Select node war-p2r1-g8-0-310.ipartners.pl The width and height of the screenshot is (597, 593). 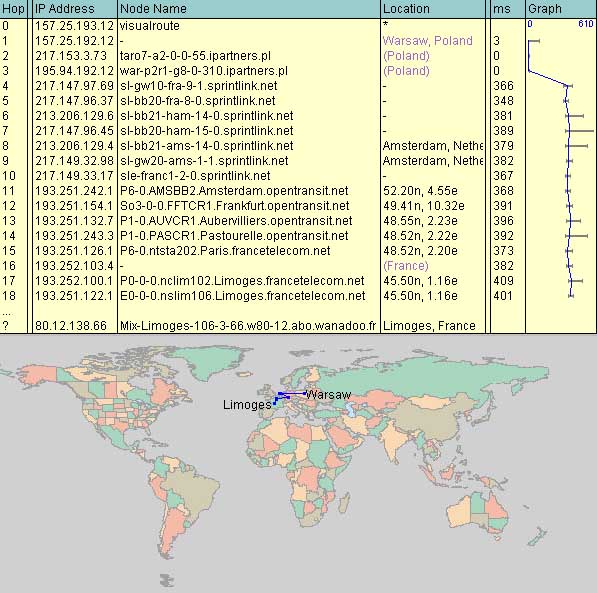(x=203, y=71)
